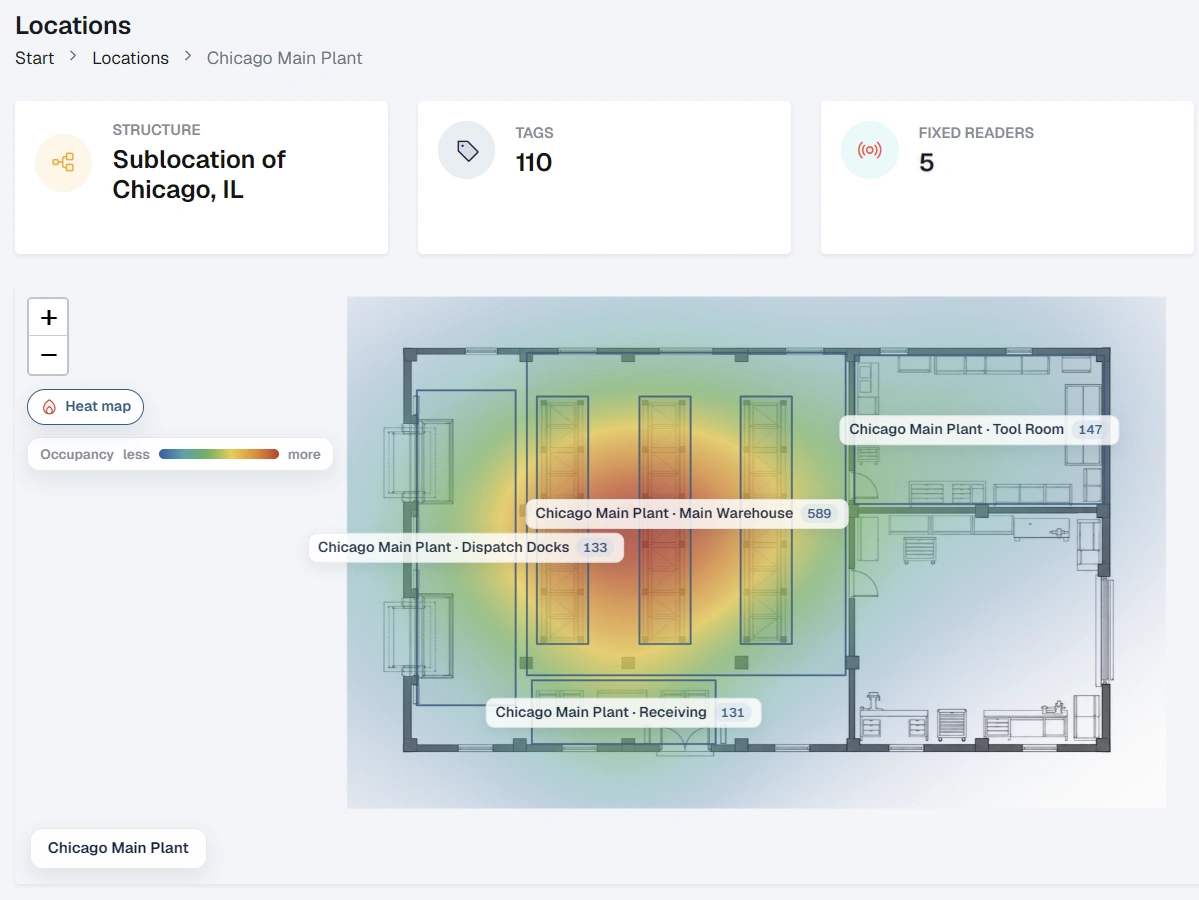Click the structure hierarchy icon
This screenshot has width=1199, height=900.
[63, 162]
